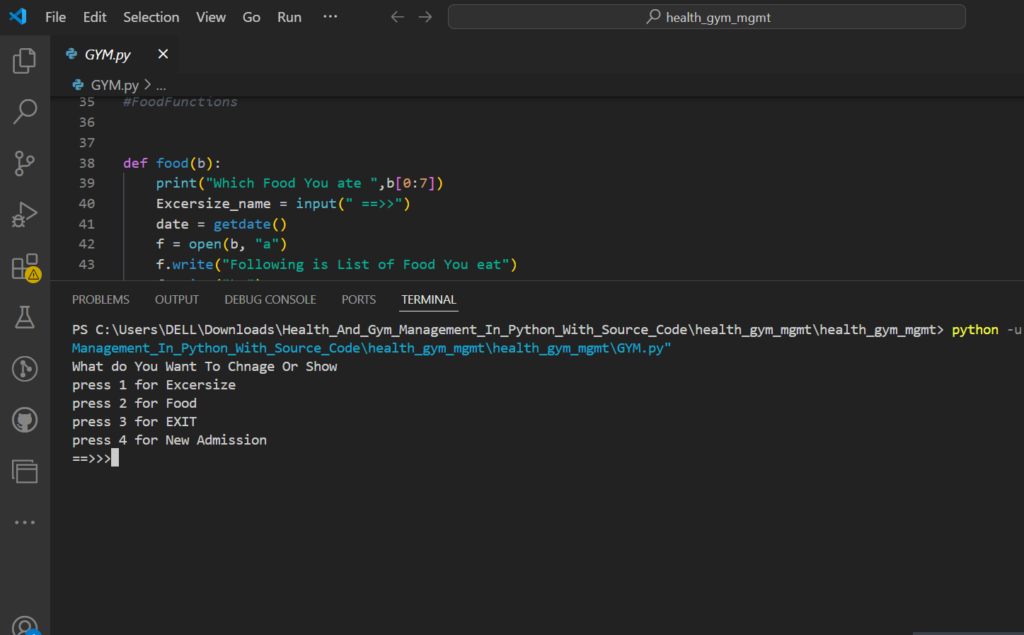
Task: Open the Git graph circular icon
Action: 25,368
